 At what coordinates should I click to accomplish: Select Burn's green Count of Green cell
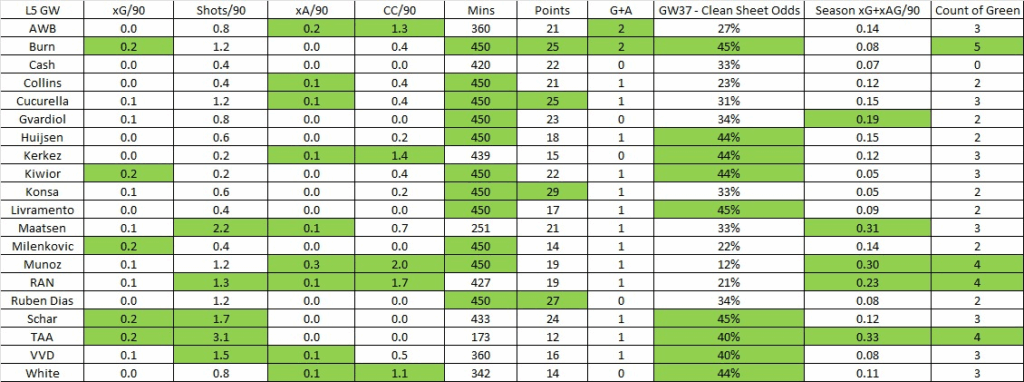(x=977, y=46)
